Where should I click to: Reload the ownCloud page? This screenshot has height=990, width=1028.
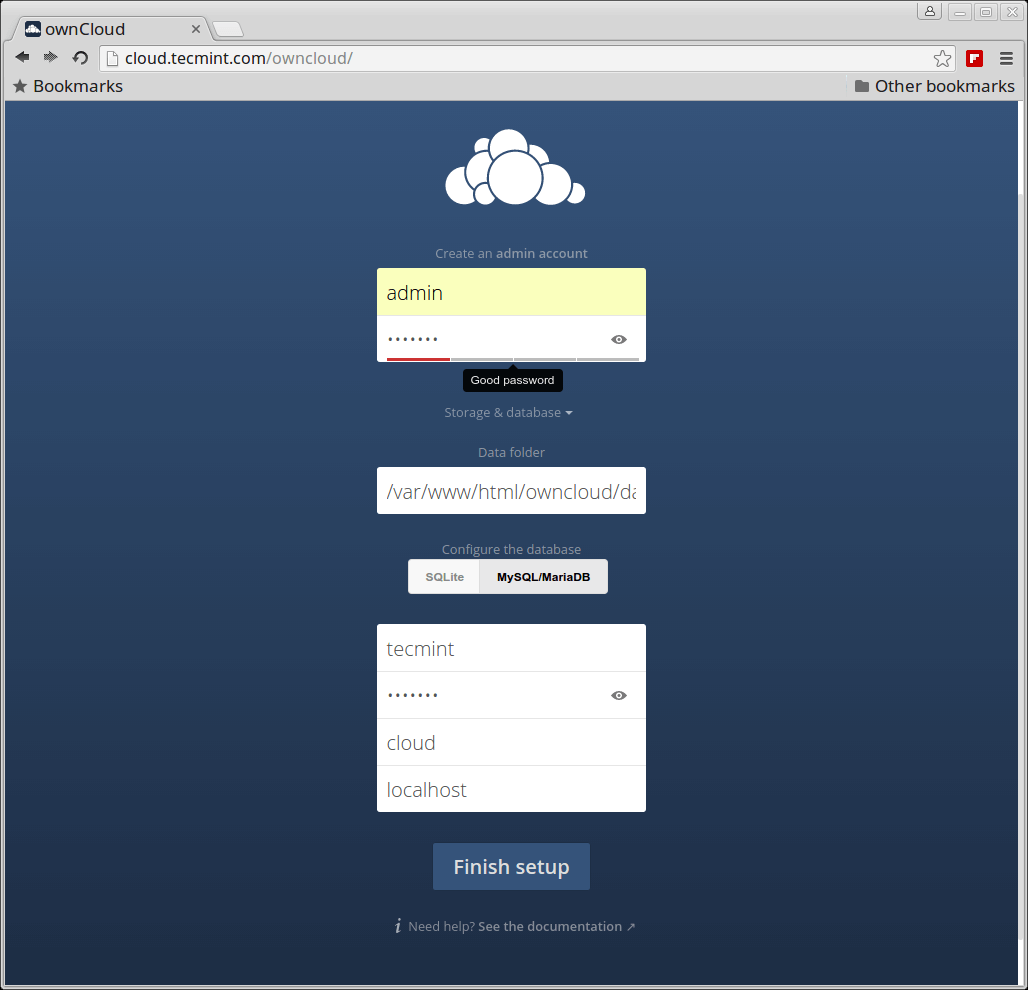click(x=80, y=58)
